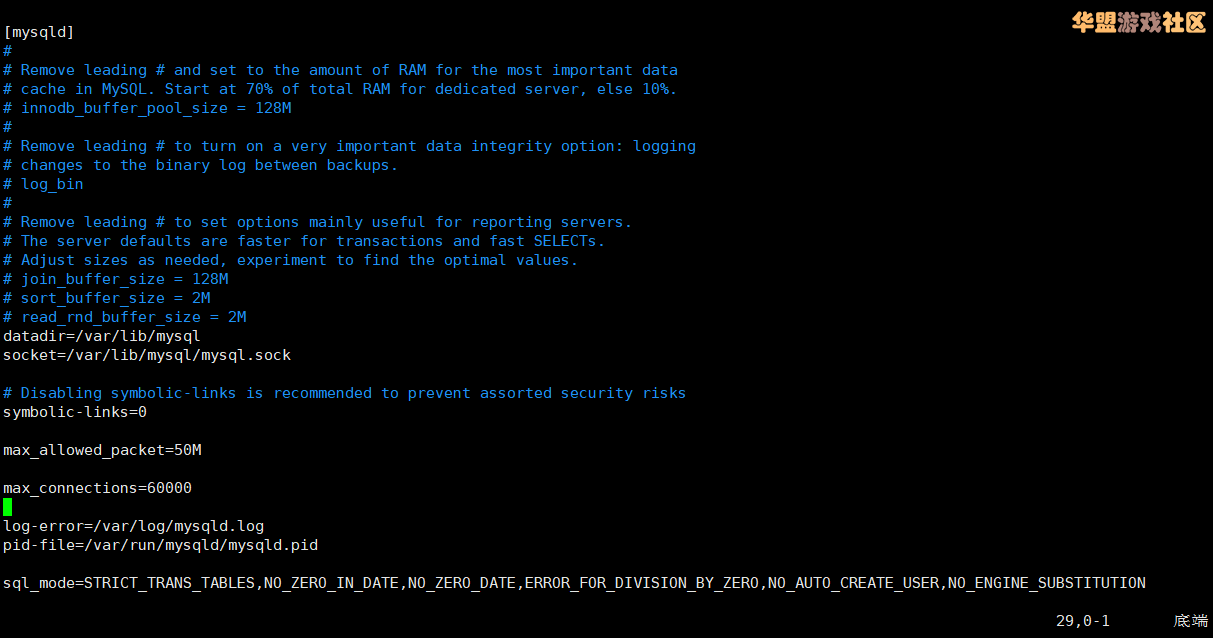
Task: Click the 29,0-1 cursor position indicator
Action: [1083, 621]
